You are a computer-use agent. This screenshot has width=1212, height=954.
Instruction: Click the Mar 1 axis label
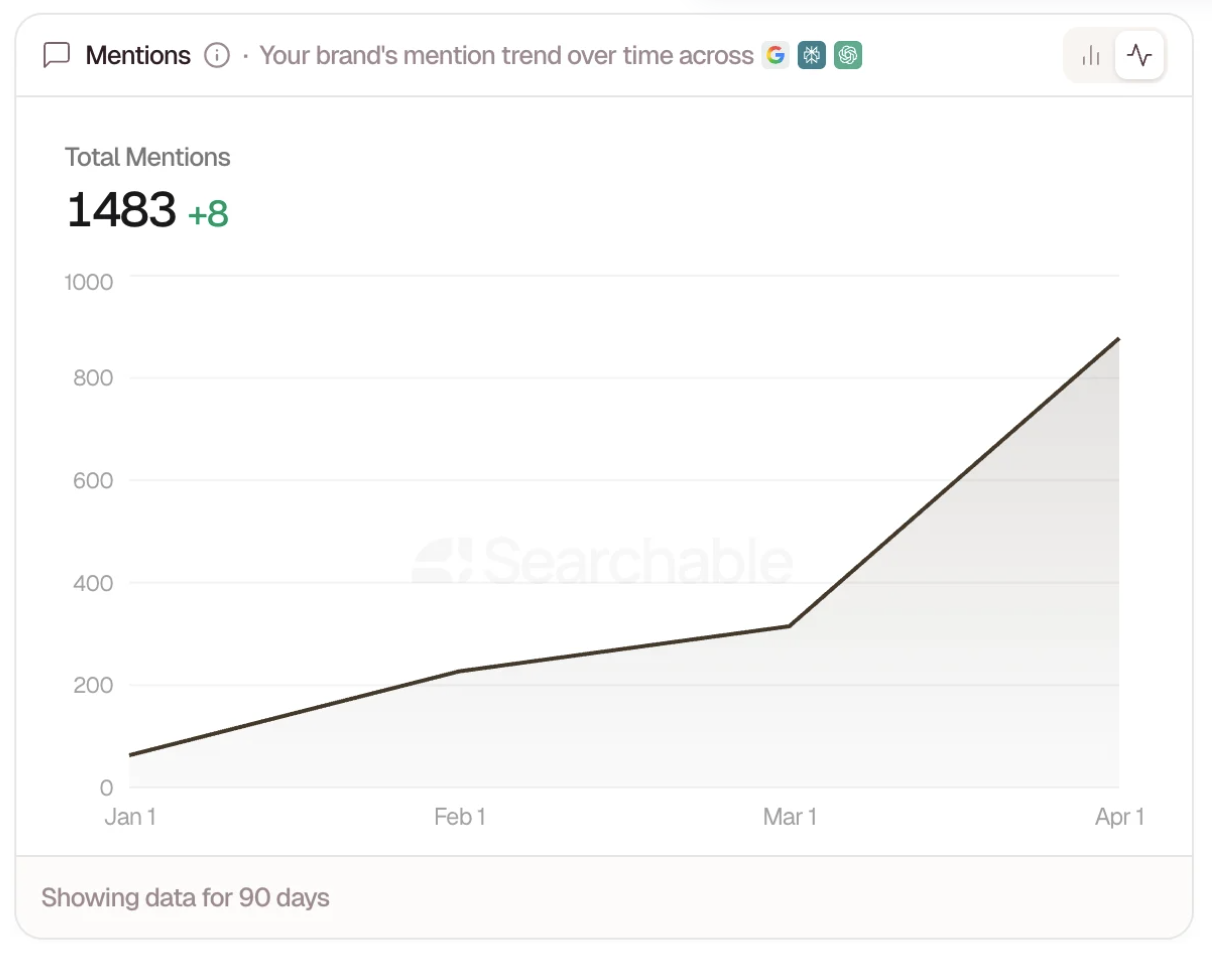790,817
